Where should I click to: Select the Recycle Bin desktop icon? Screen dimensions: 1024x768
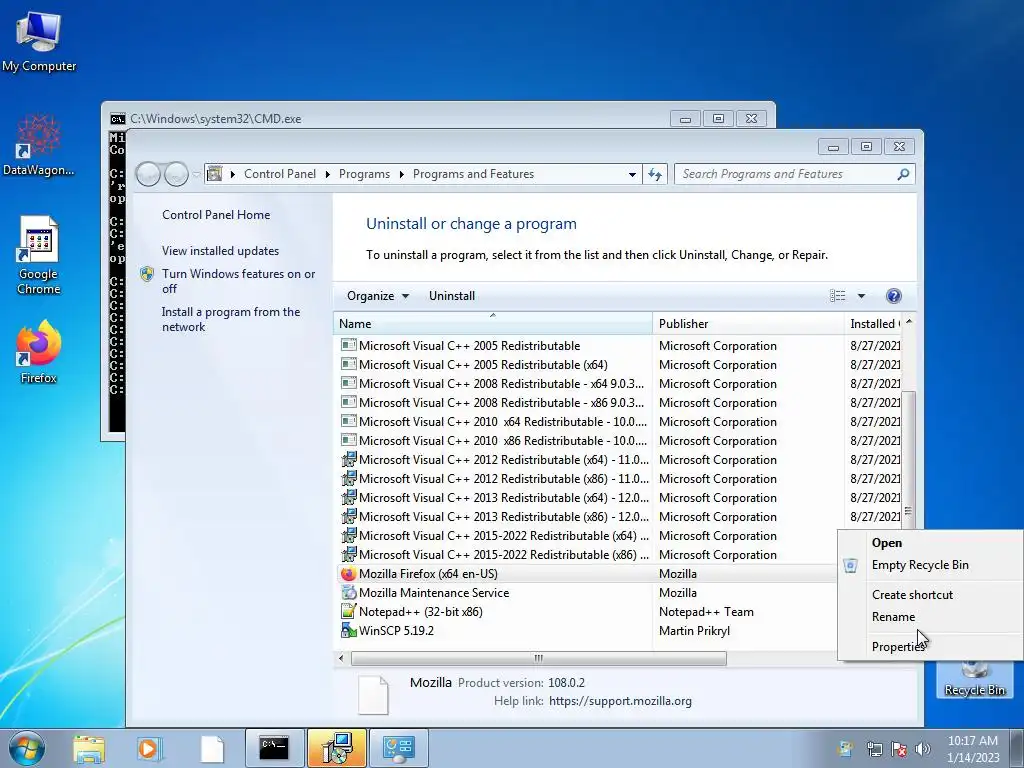tap(974, 679)
